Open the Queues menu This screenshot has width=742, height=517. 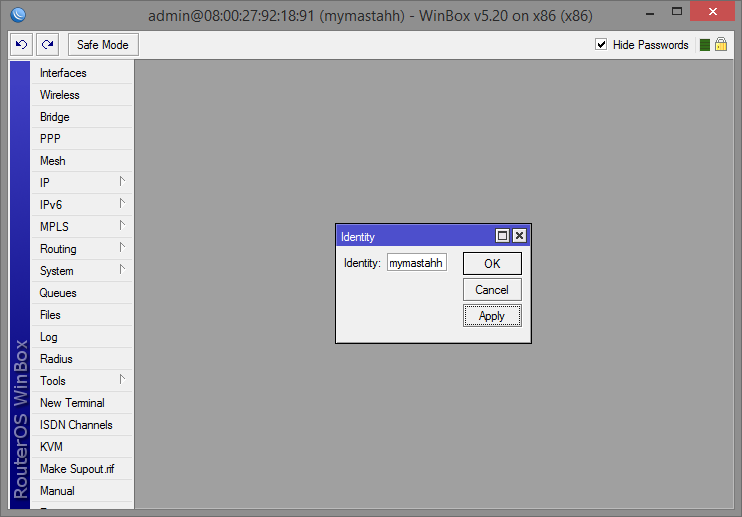pyautogui.click(x=82, y=293)
